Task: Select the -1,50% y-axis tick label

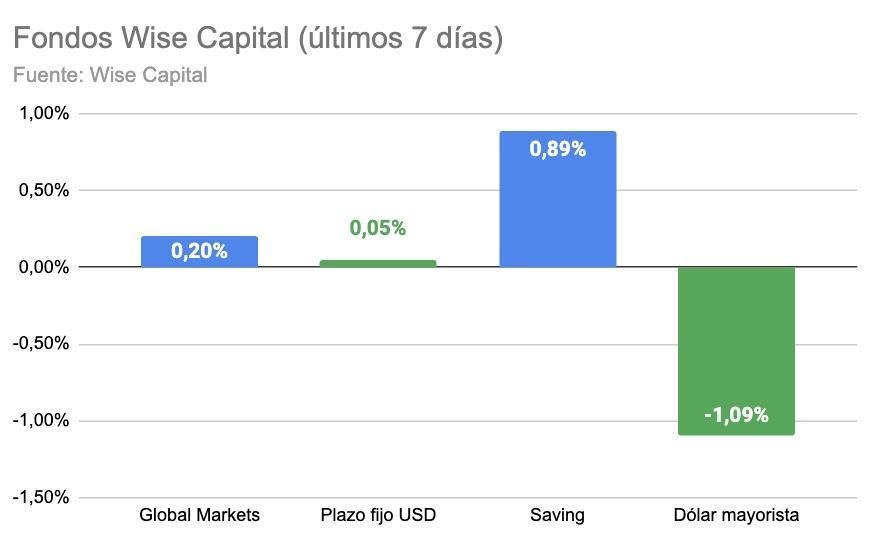Action: click(41, 497)
